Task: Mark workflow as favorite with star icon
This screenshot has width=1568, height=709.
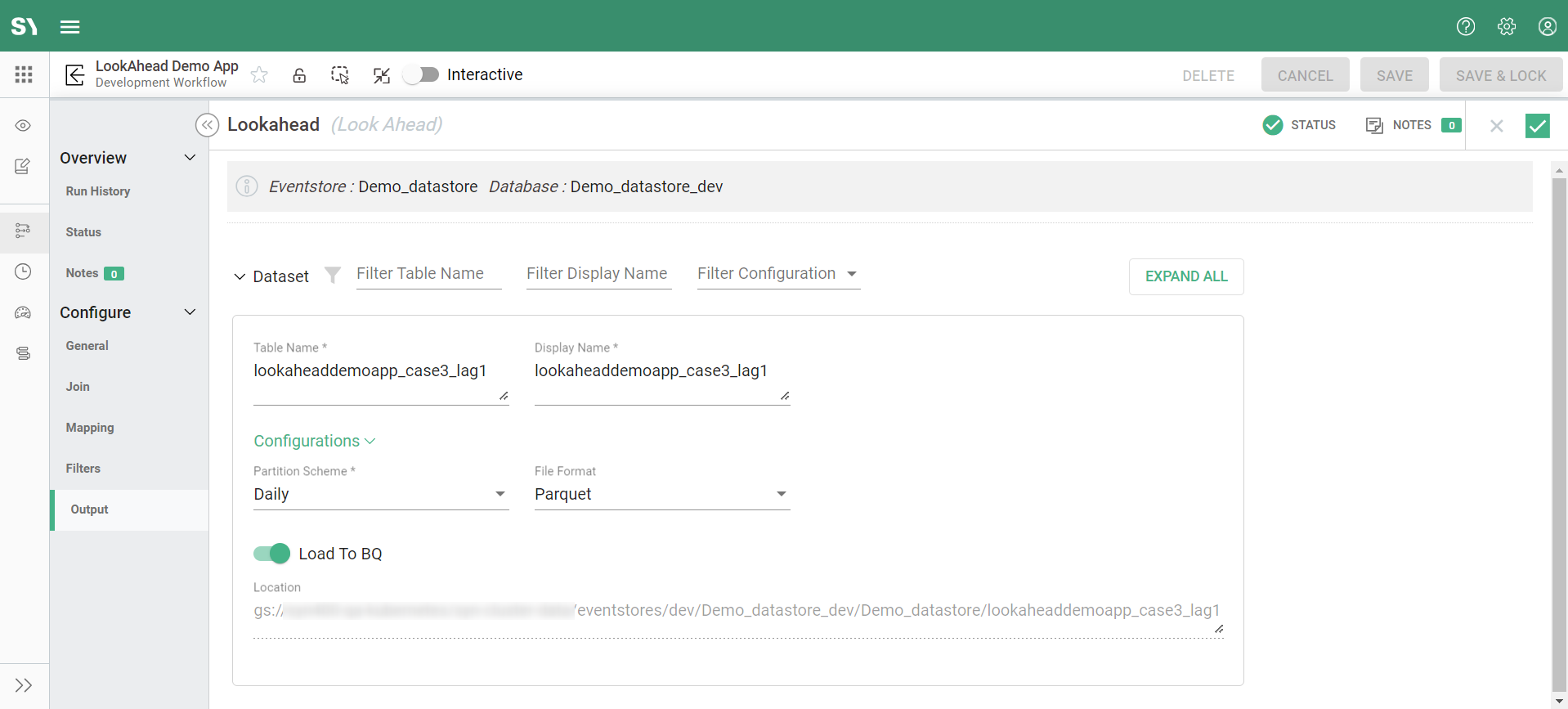Action: tap(259, 75)
